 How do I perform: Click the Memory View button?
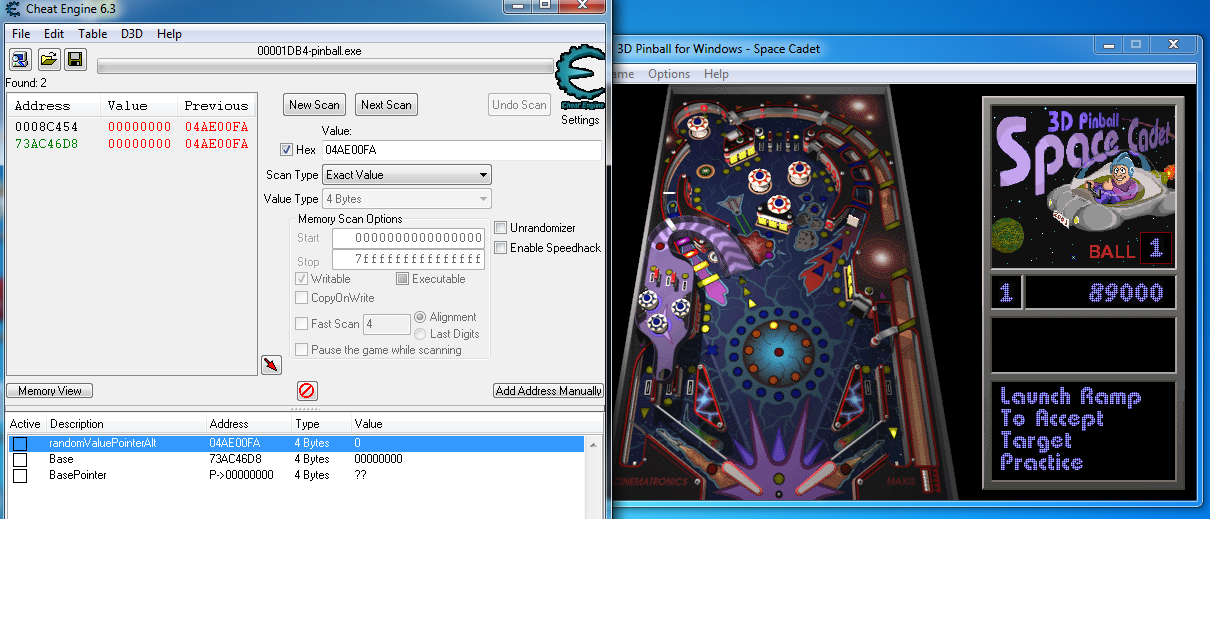(x=50, y=391)
